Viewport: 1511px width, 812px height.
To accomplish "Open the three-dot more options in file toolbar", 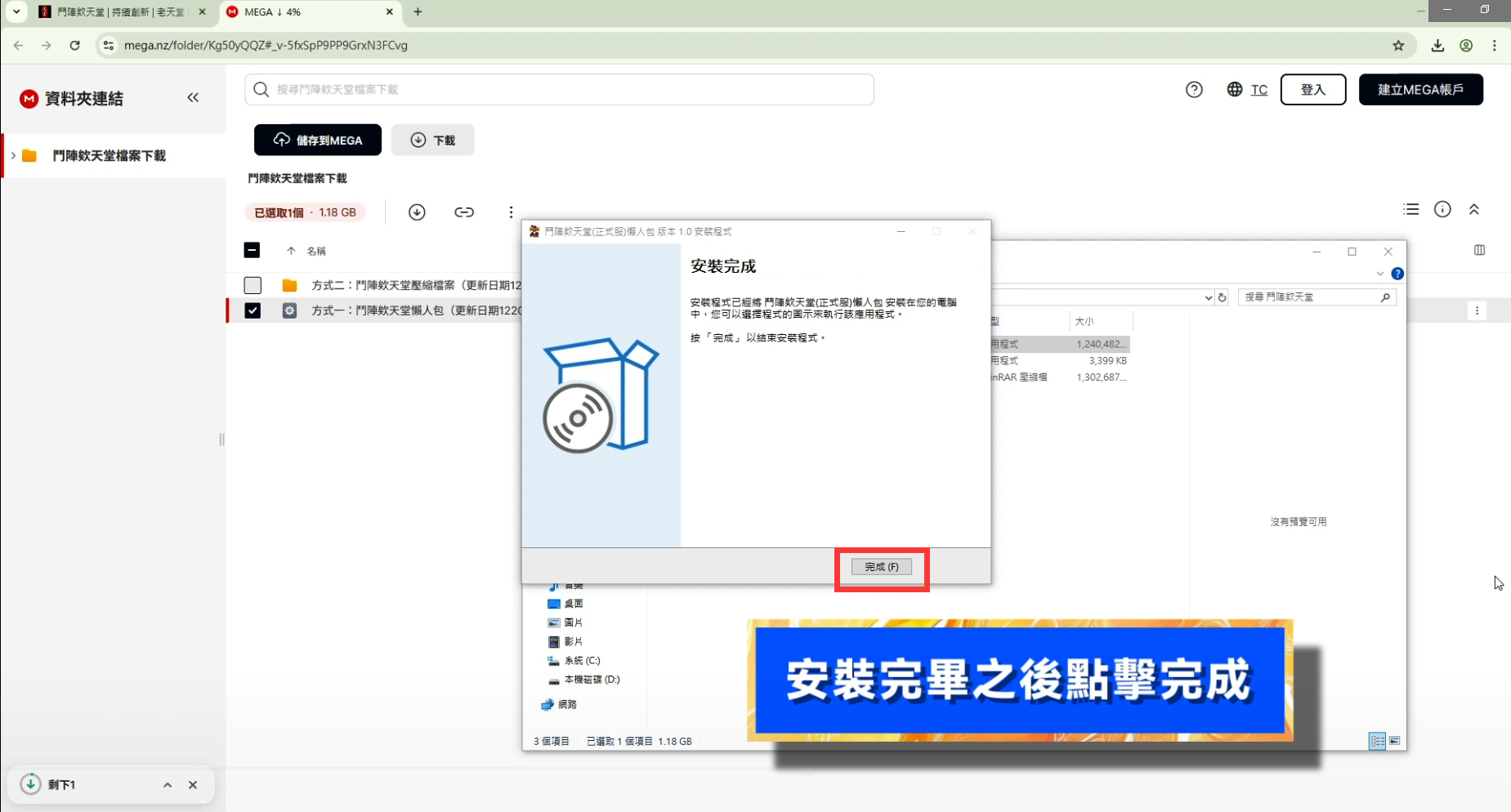I will click(511, 212).
